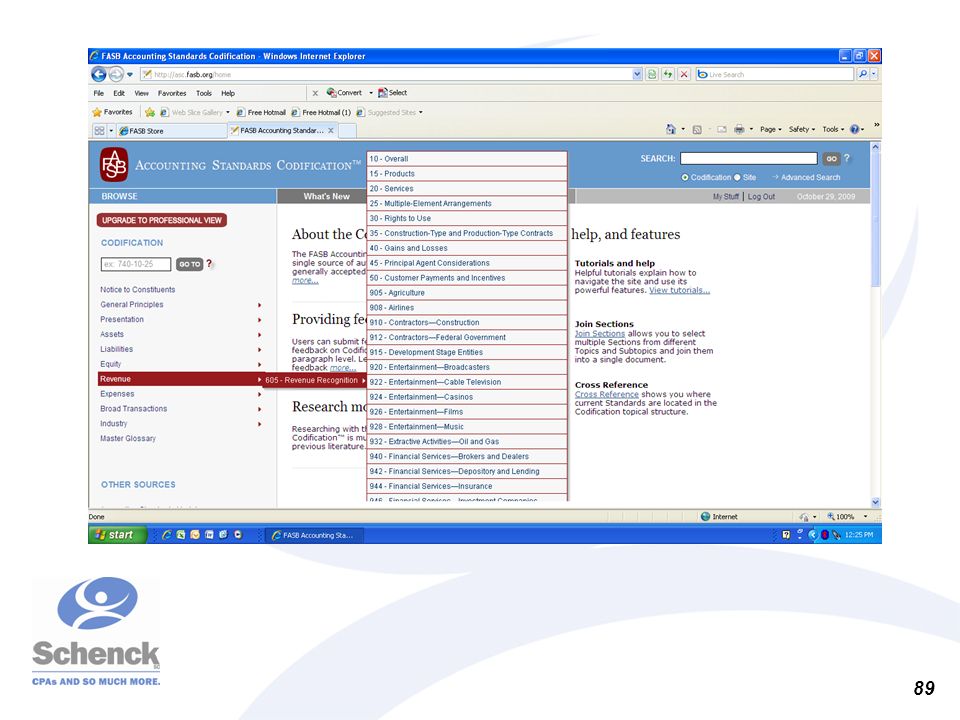Viewport: 960px width, 720px height.
Task: Open the Page dropdown menu
Action: (x=770, y=129)
